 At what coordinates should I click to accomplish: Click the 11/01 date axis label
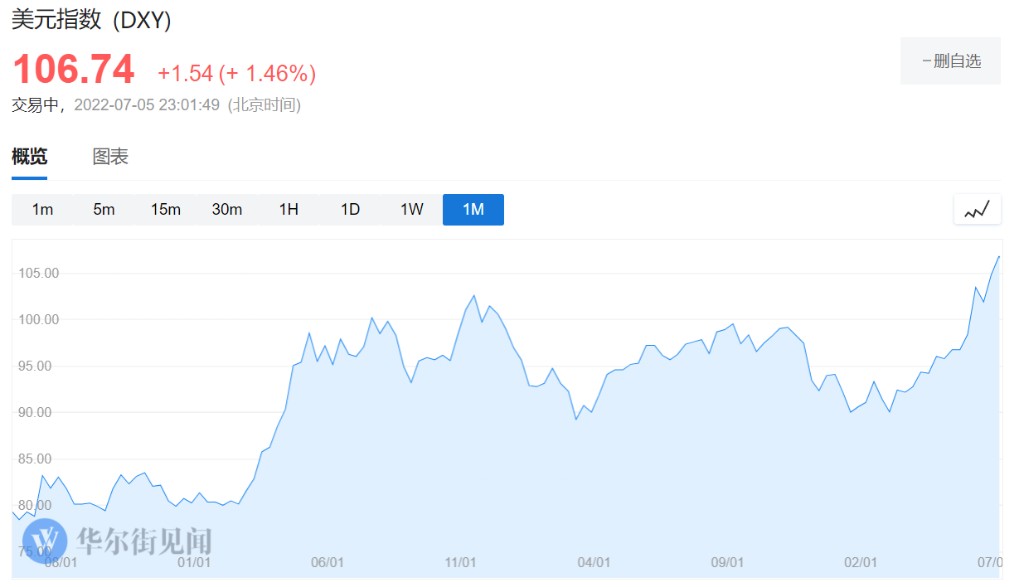click(x=460, y=562)
